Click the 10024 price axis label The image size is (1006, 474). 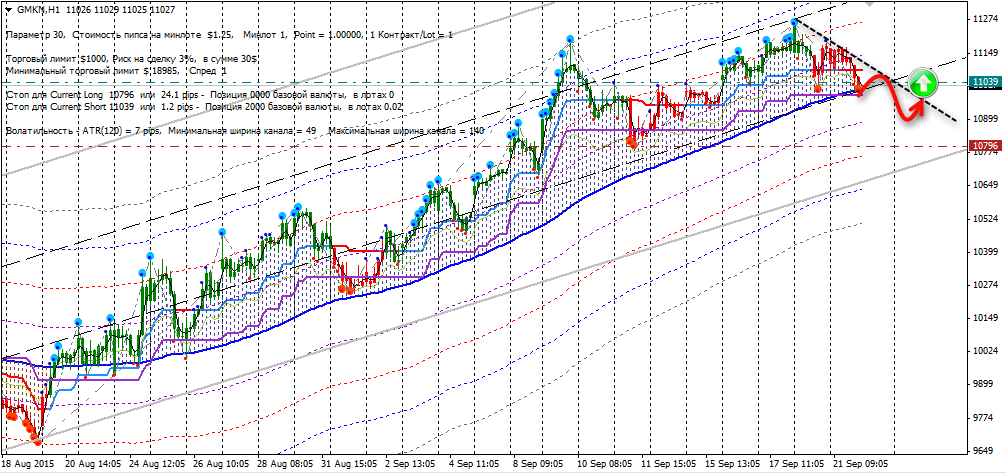(984, 351)
